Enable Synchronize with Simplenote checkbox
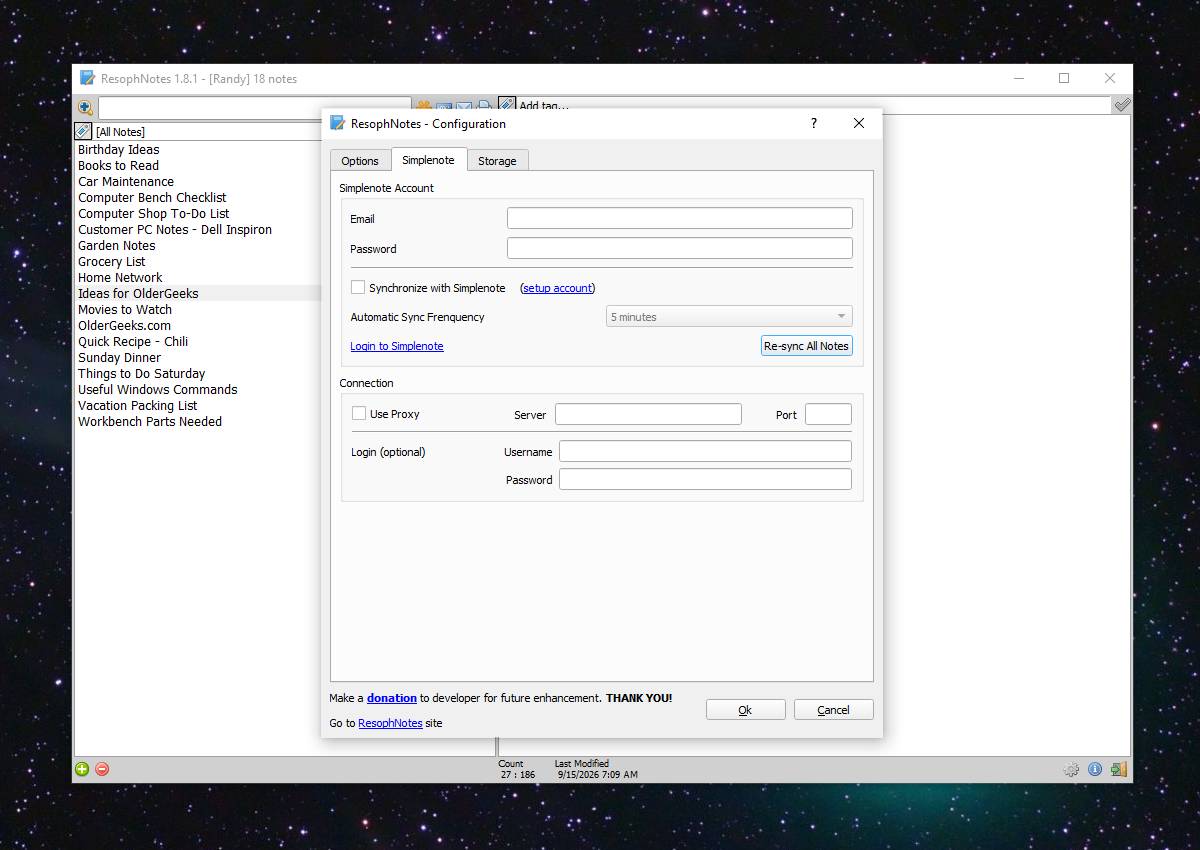 (358, 287)
